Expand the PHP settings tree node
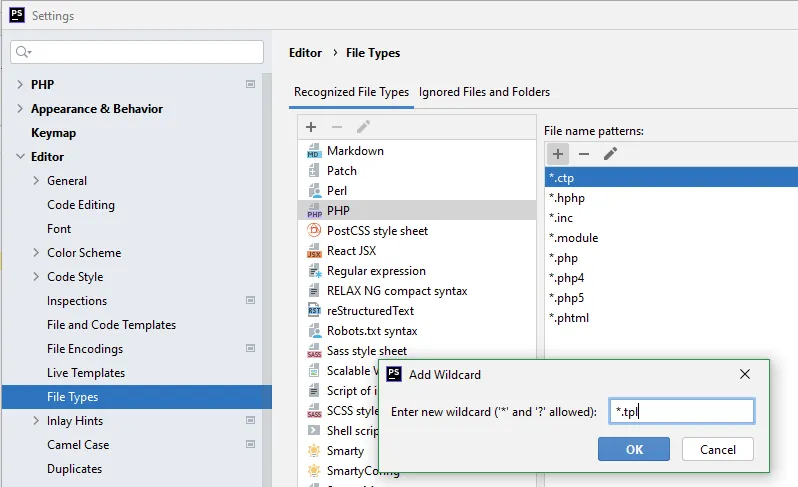Viewport: 798px width, 487px height. pos(20,85)
